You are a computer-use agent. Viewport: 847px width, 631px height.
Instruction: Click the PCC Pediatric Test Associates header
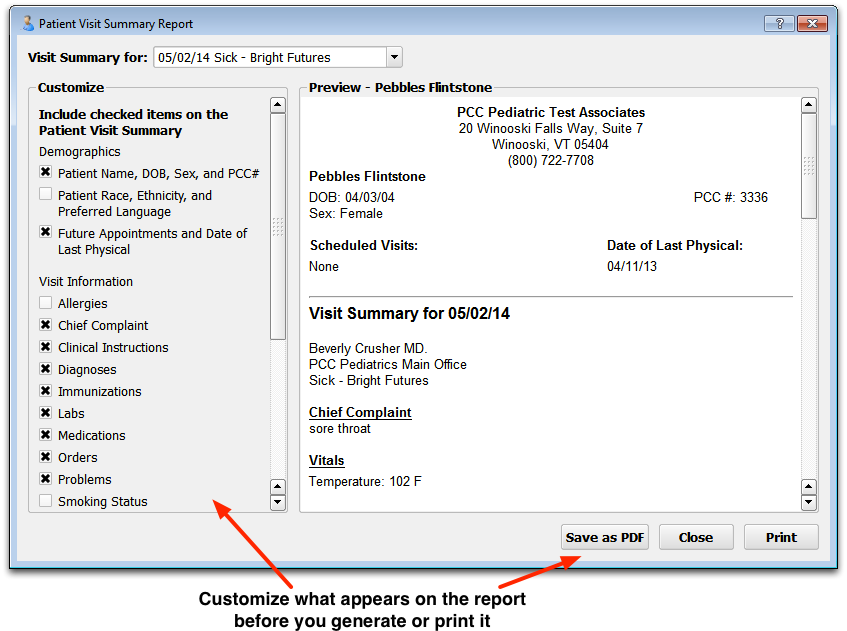coord(551,112)
